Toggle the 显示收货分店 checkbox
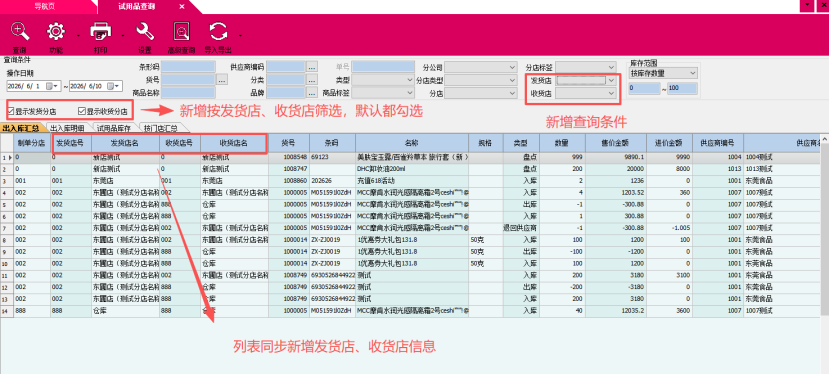 (x=81, y=111)
